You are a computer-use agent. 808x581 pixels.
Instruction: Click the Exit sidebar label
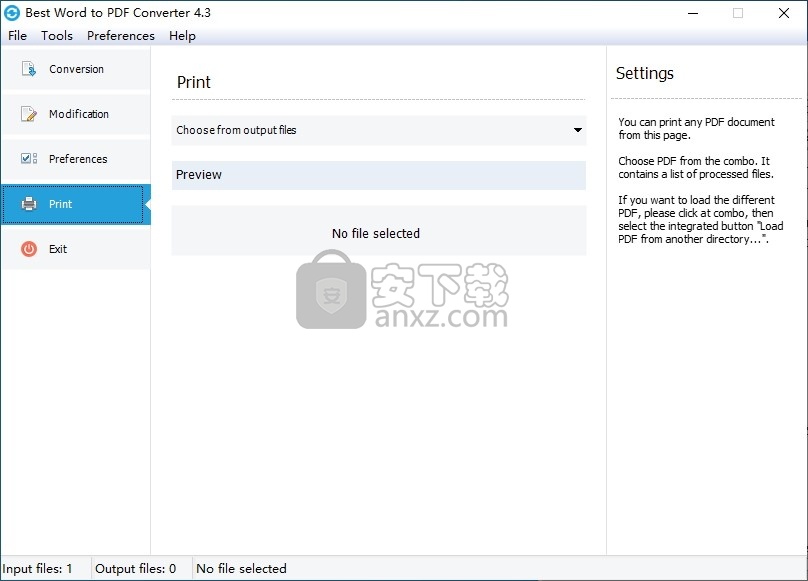click(58, 249)
